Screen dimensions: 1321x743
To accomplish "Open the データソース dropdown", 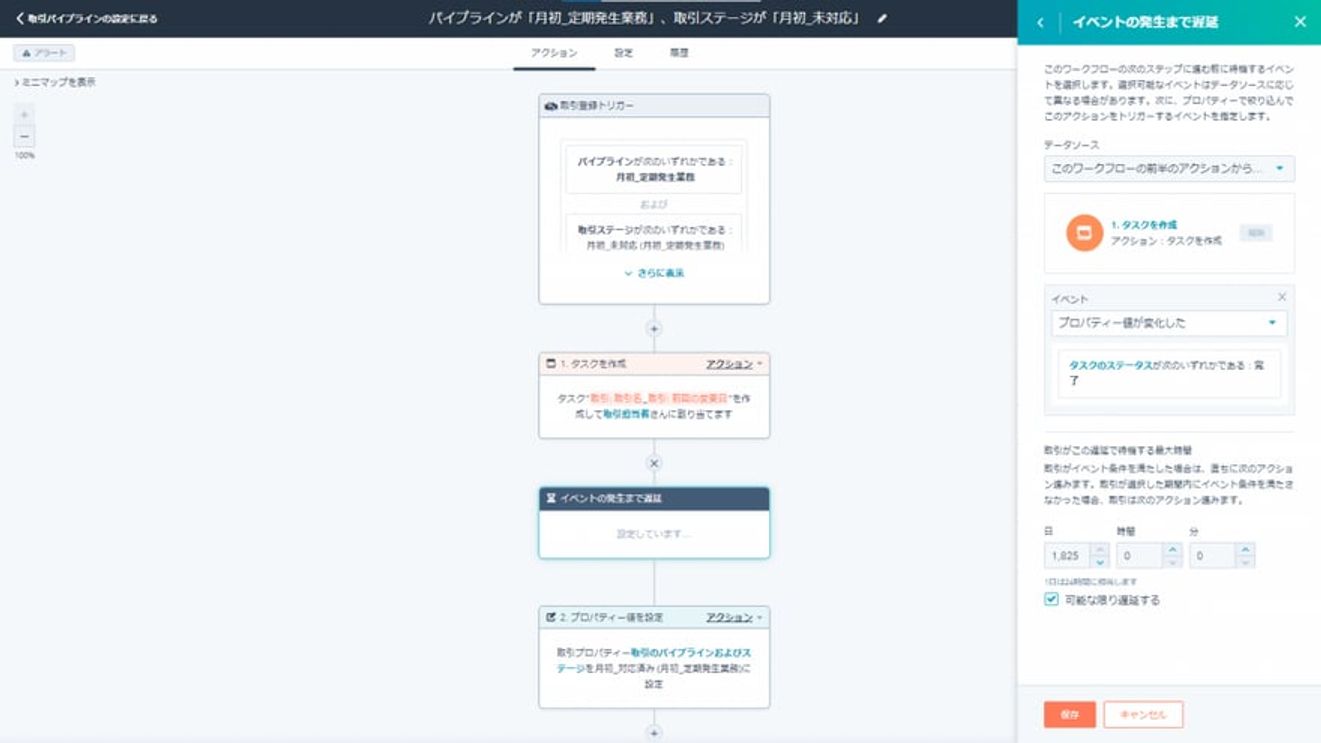I will (x=1169, y=168).
